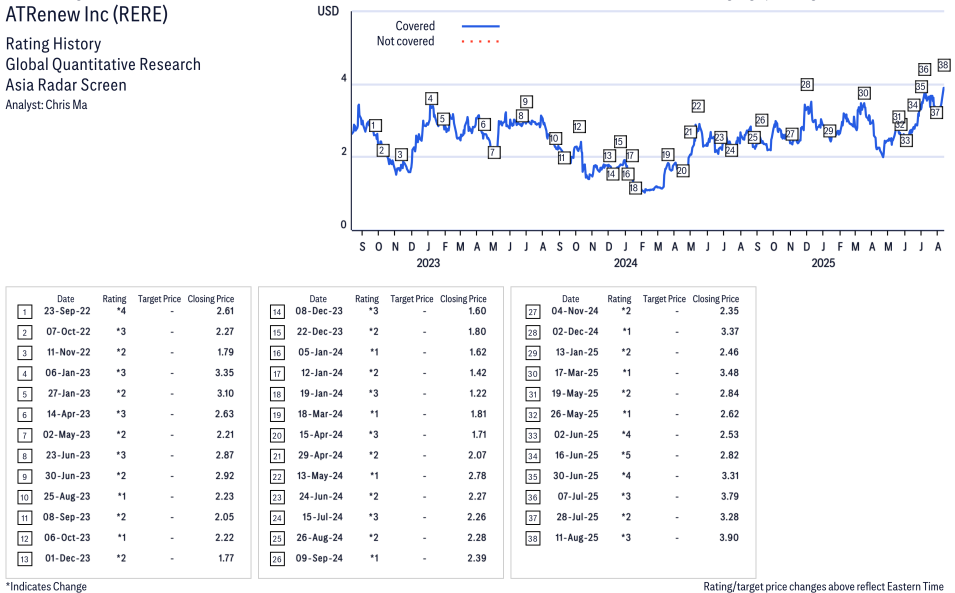Click the '*5' rating for 16-Jun-25
The width and height of the screenshot is (955, 593).
626,455
